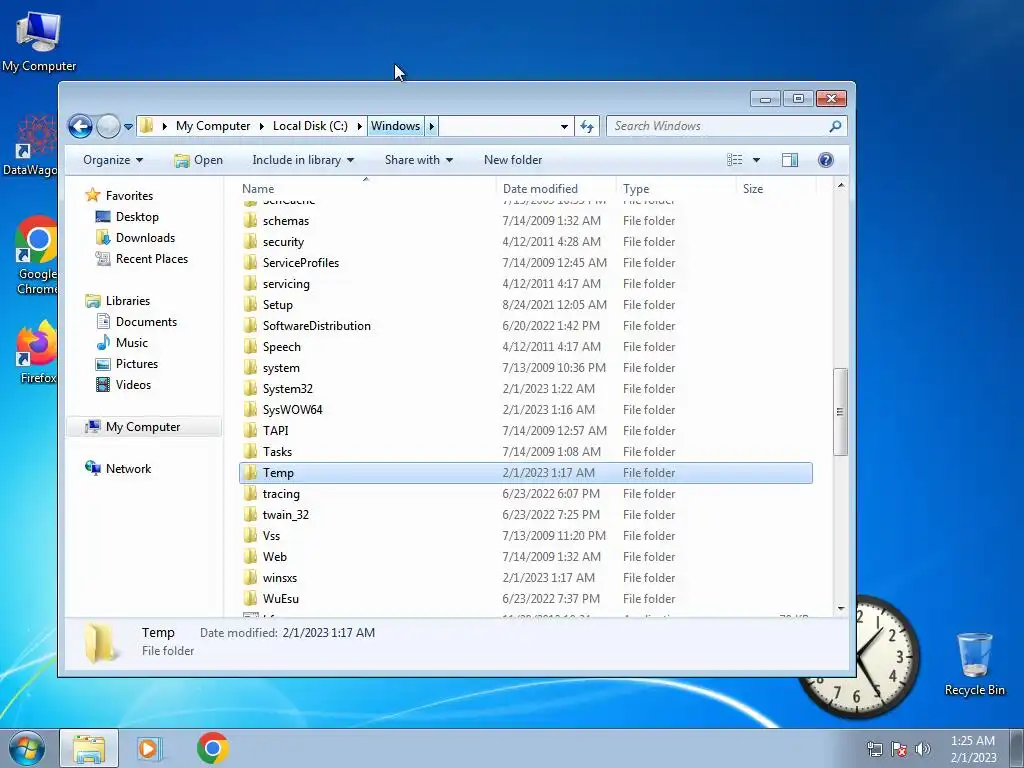This screenshot has height=768, width=1024.
Task: Select the Speech folder icon
Action: tap(250, 347)
